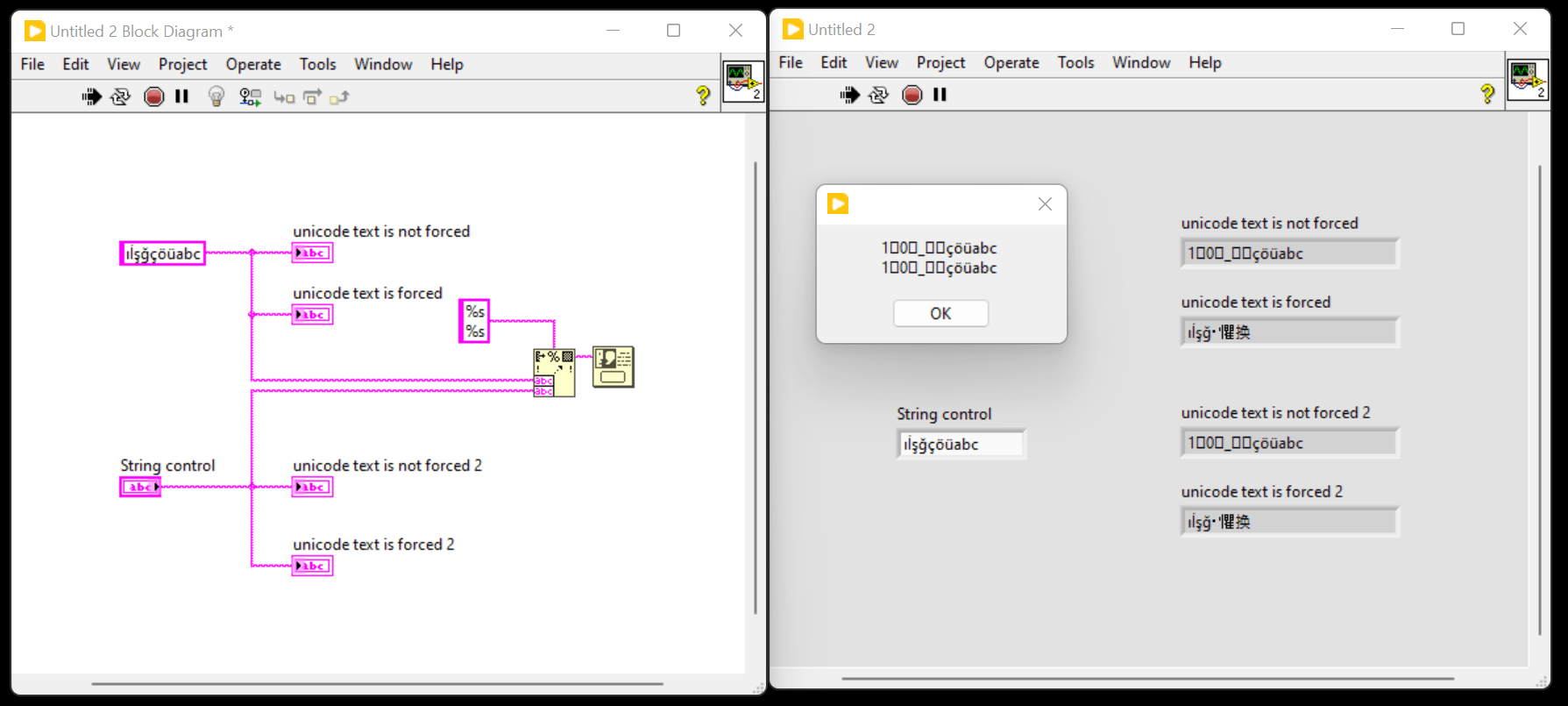This screenshot has width=1568, height=706.
Task: Select the One Button Dialog node
Action: 613,367
